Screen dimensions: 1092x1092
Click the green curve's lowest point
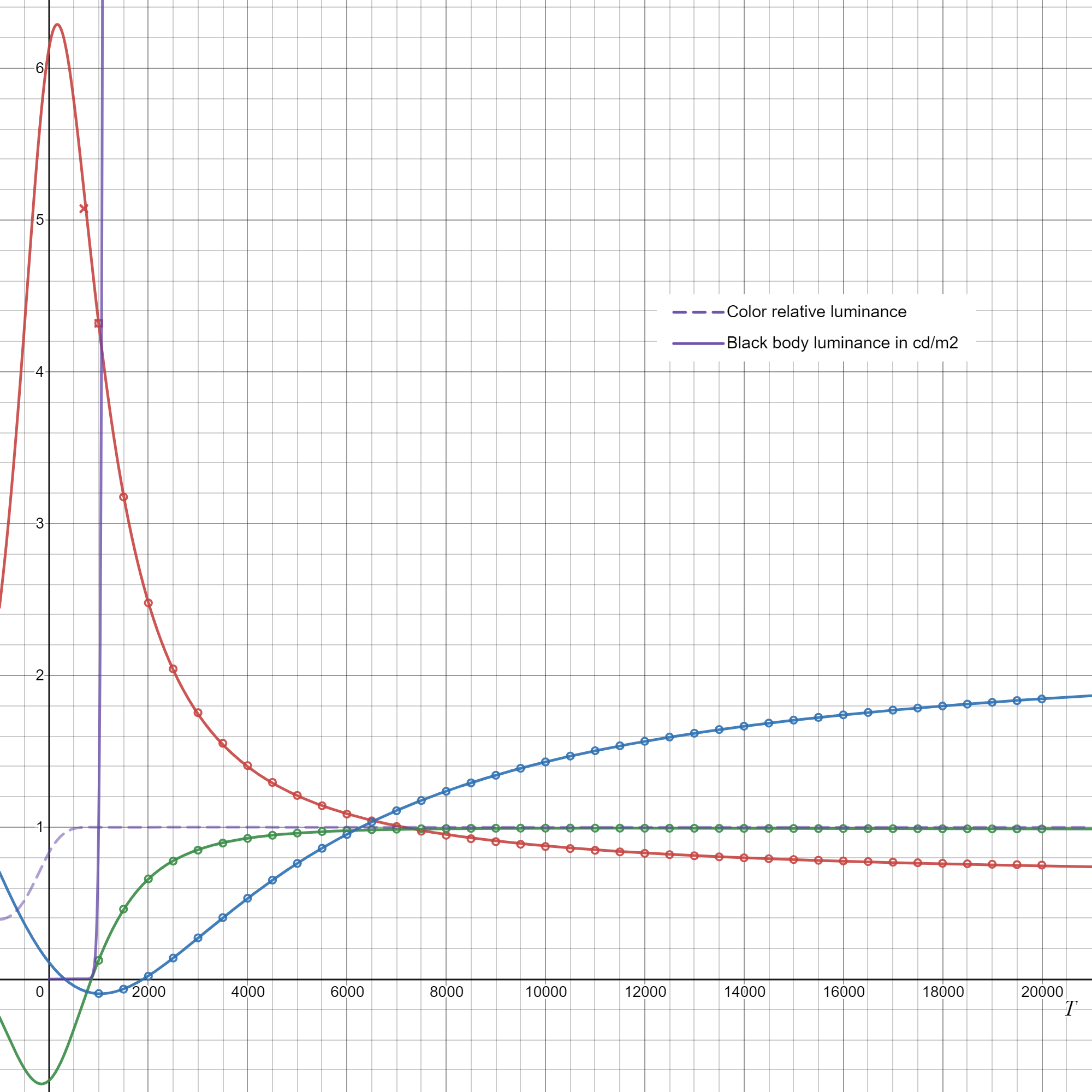pos(41,1083)
